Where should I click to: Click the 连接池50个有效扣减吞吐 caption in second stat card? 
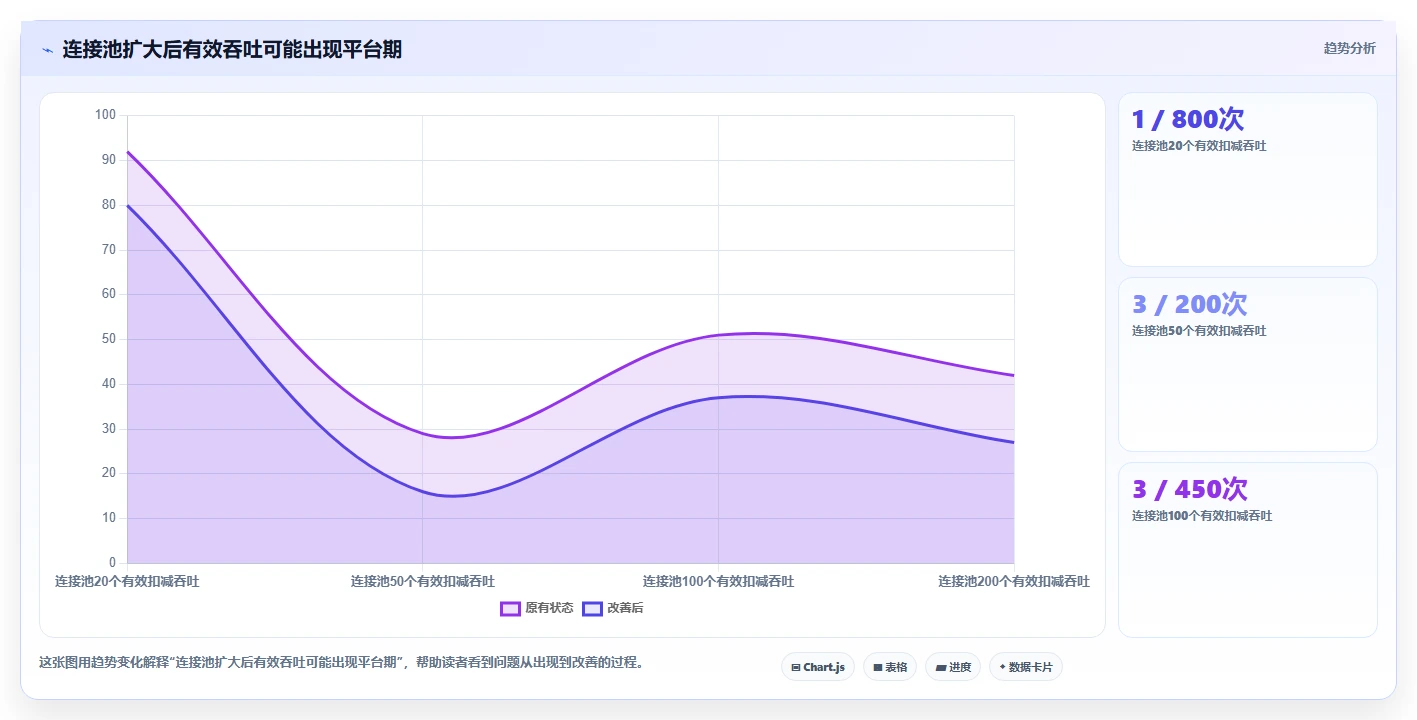coord(1199,331)
